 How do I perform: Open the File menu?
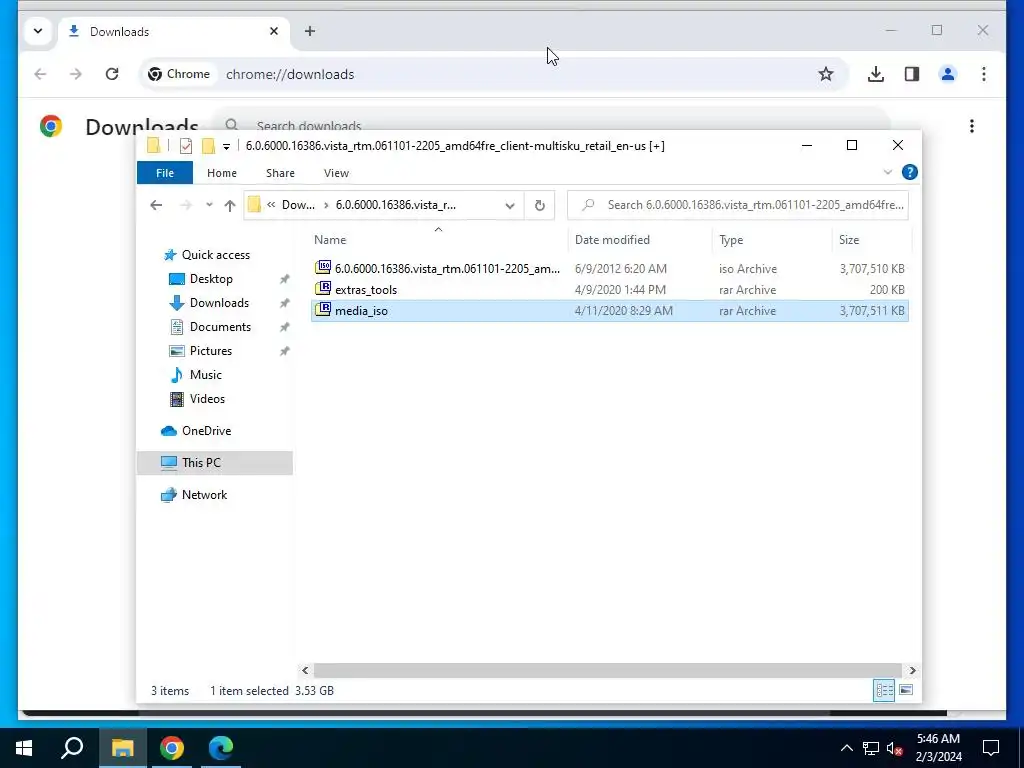pos(165,172)
